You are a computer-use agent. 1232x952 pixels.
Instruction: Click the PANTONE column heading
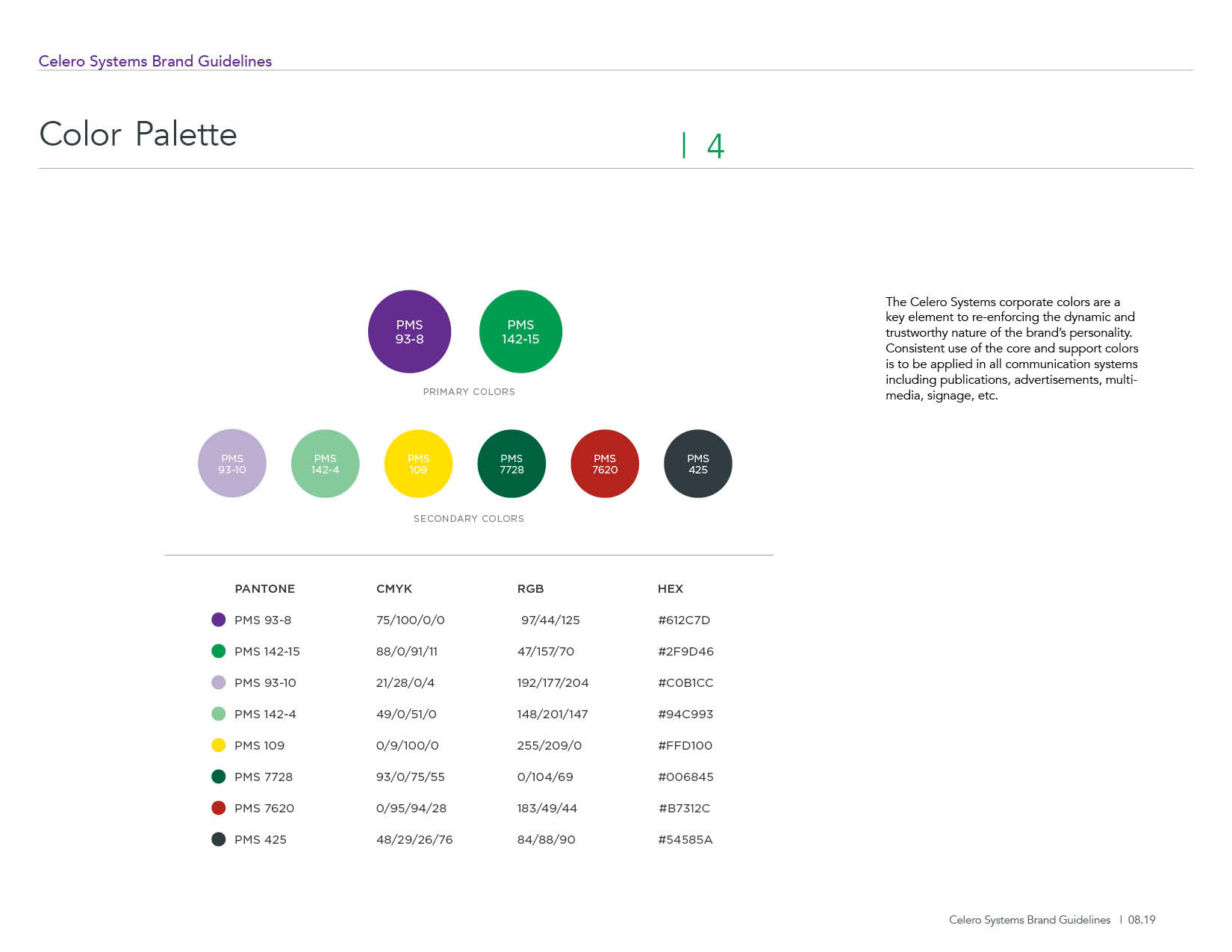[265, 588]
